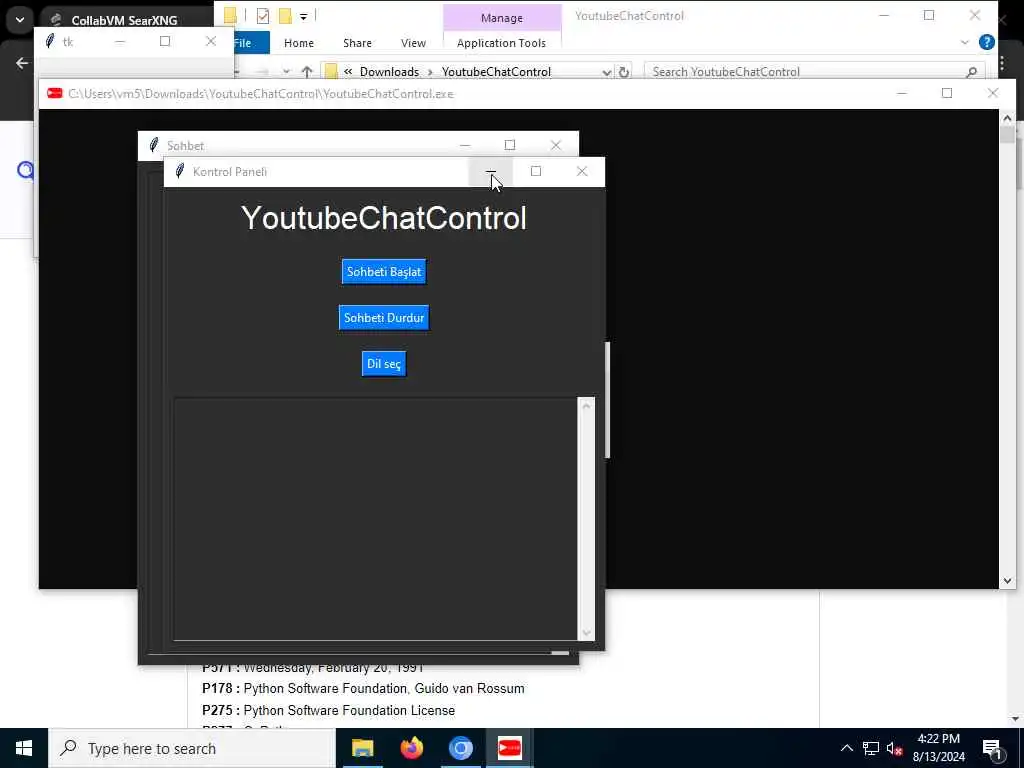Click the Sohbeti Başlat button

click(384, 272)
